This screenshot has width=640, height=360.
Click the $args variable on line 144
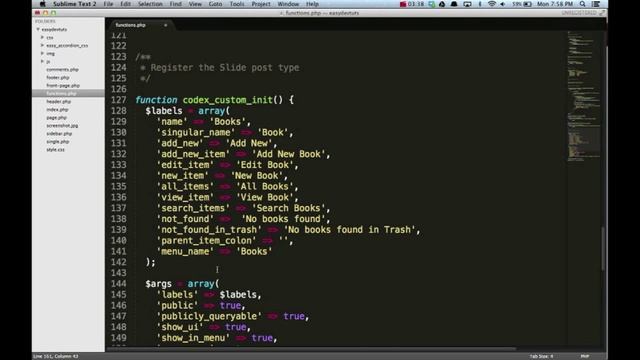[x=158, y=284]
